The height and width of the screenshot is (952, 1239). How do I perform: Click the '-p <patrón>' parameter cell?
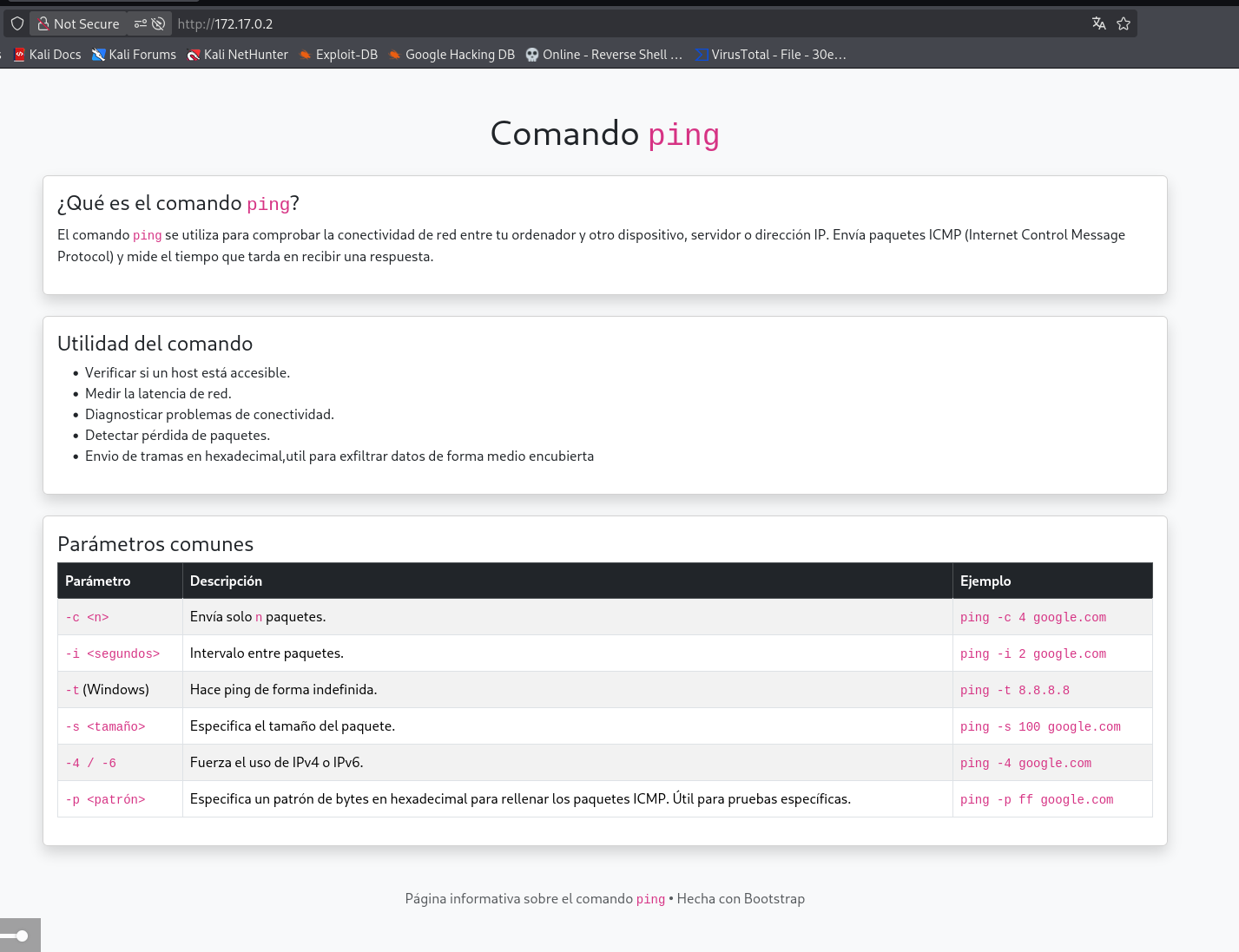pyautogui.click(x=120, y=799)
